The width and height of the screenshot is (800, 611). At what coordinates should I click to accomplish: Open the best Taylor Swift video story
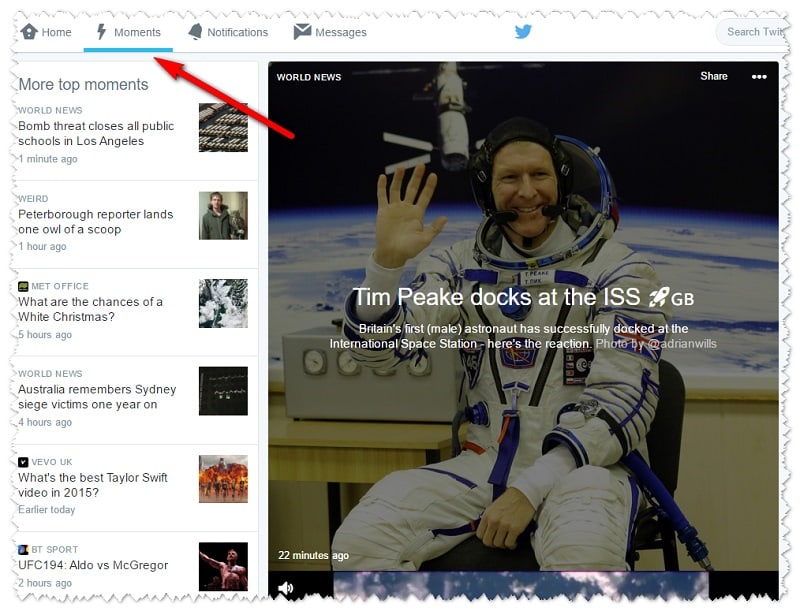(92, 485)
